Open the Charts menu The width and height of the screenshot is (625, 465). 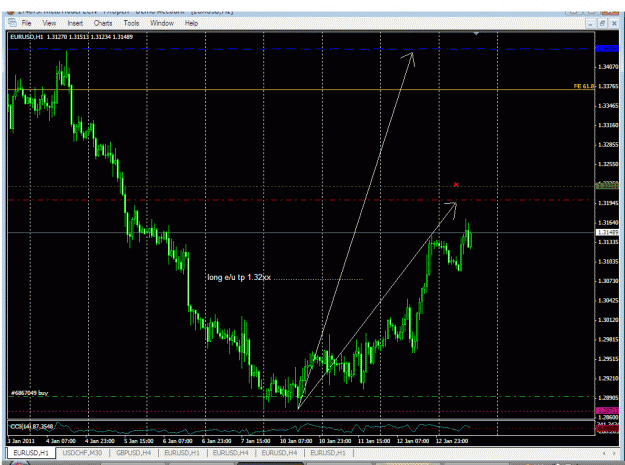click(103, 23)
